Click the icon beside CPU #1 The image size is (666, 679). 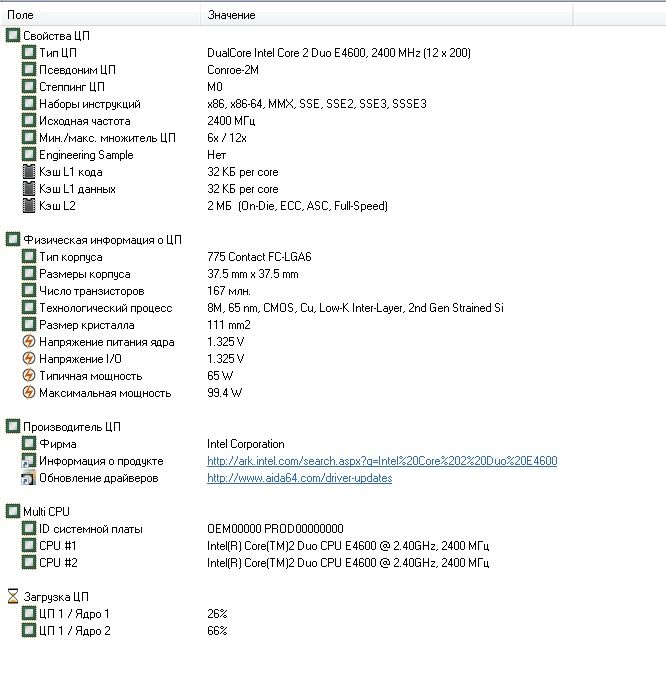29,546
